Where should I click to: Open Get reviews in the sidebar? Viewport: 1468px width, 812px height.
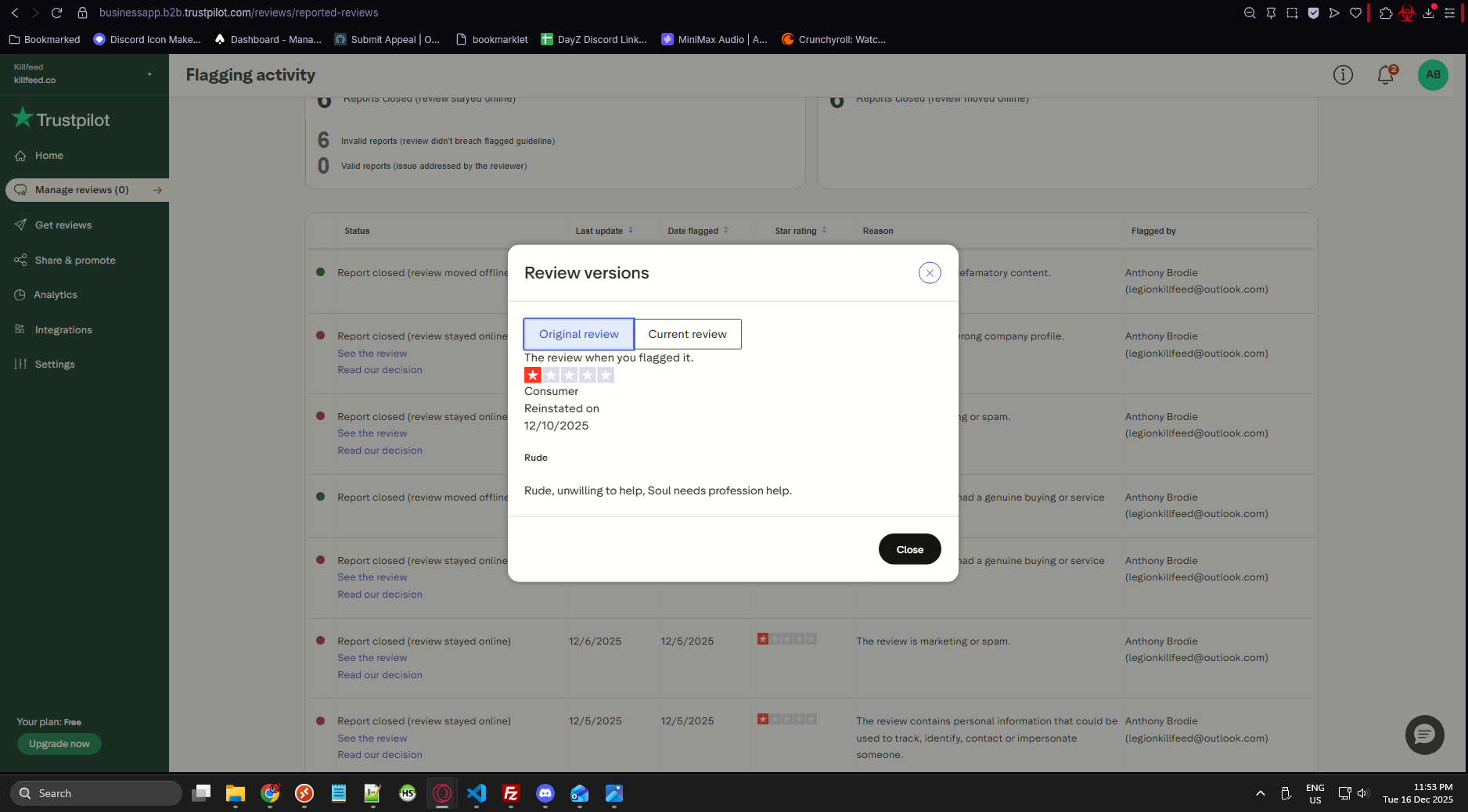[x=63, y=225]
